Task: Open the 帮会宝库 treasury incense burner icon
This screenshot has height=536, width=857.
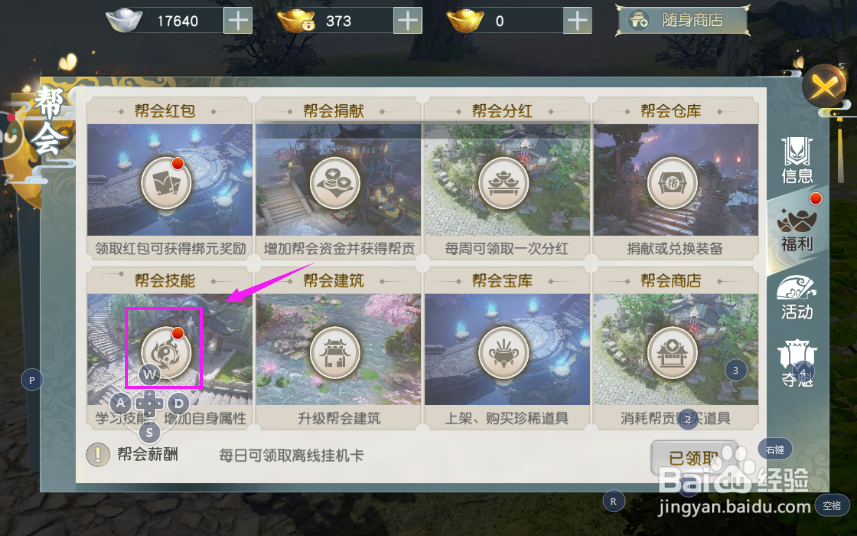Action: [x=503, y=354]
